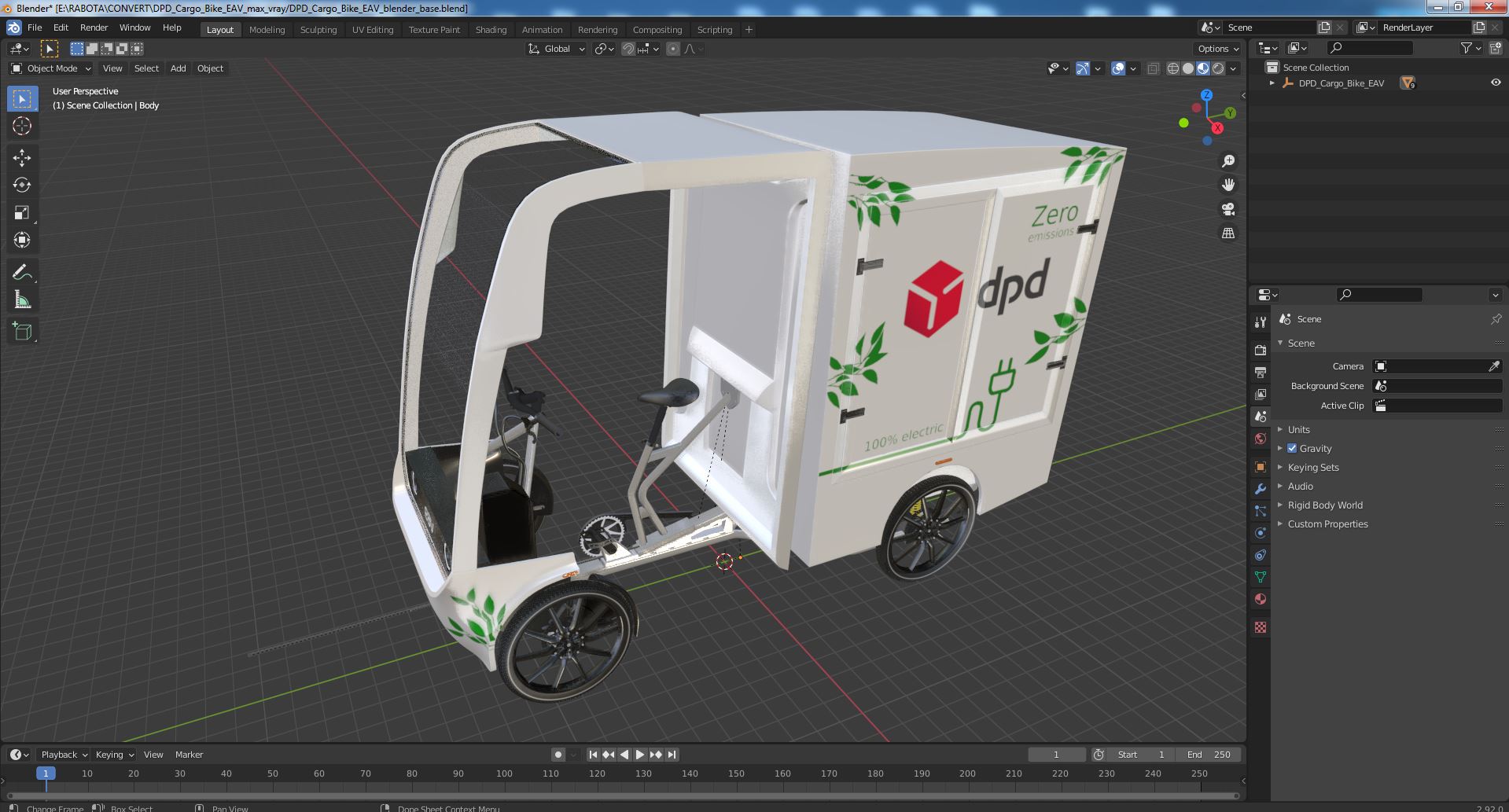
Task: Open the Object Mode dropdown
Action: [50, 68]
